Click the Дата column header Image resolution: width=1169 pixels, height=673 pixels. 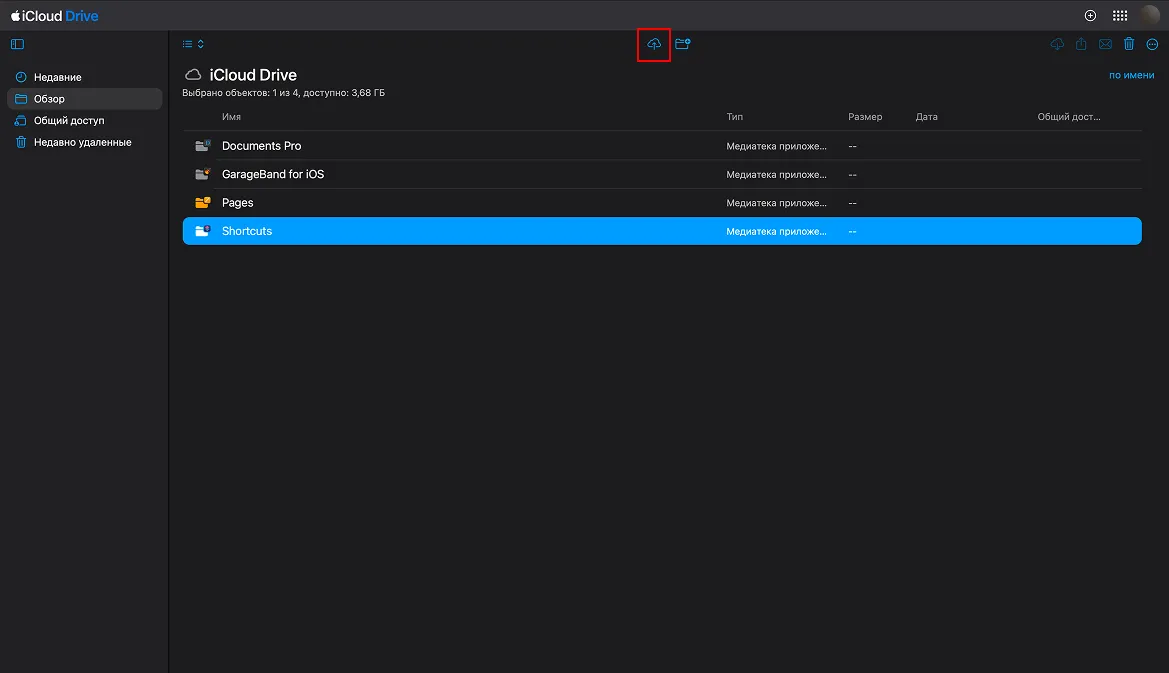(927, 117)
